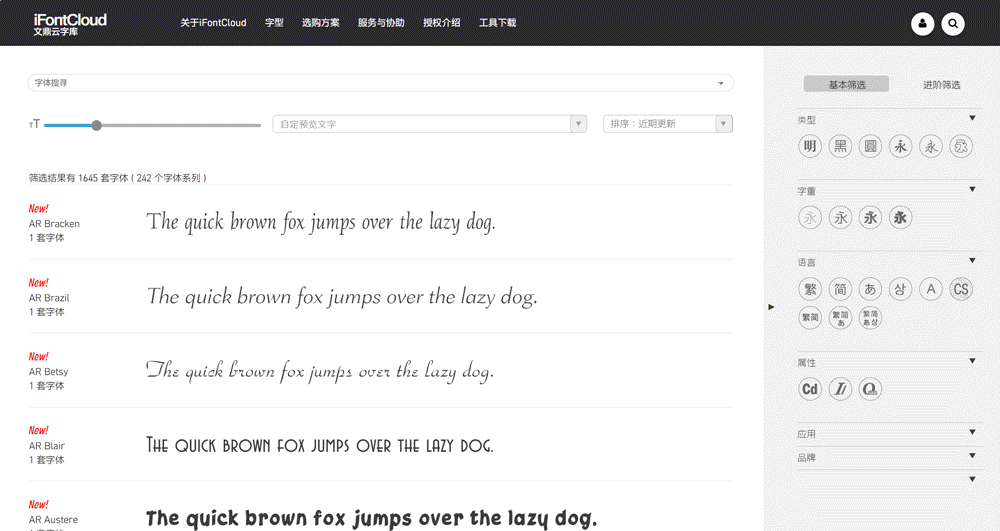Select the 明 (Ming) typeface type filter
This screenshot has height=531, width=1000.
(x=810, y=147)
